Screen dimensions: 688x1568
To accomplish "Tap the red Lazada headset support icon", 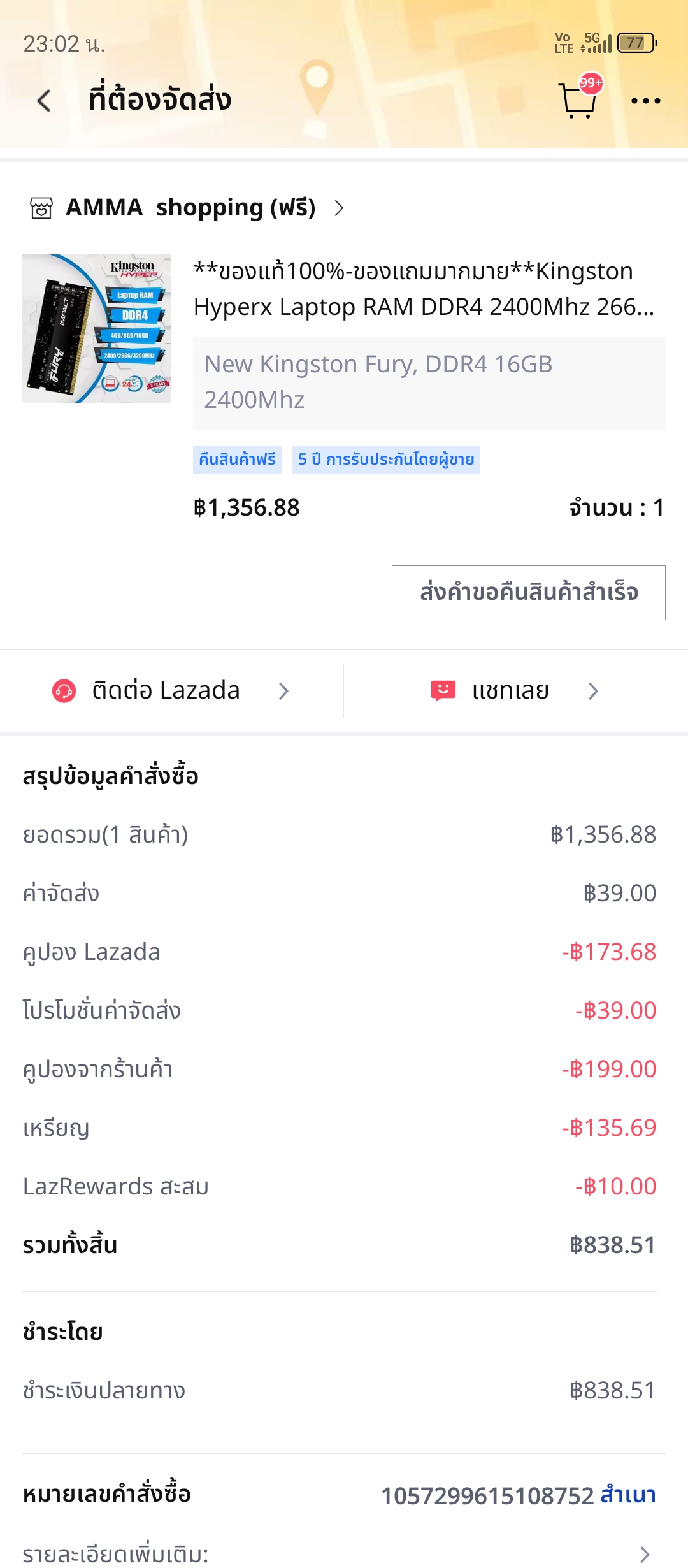I will (x=64, y=691).
